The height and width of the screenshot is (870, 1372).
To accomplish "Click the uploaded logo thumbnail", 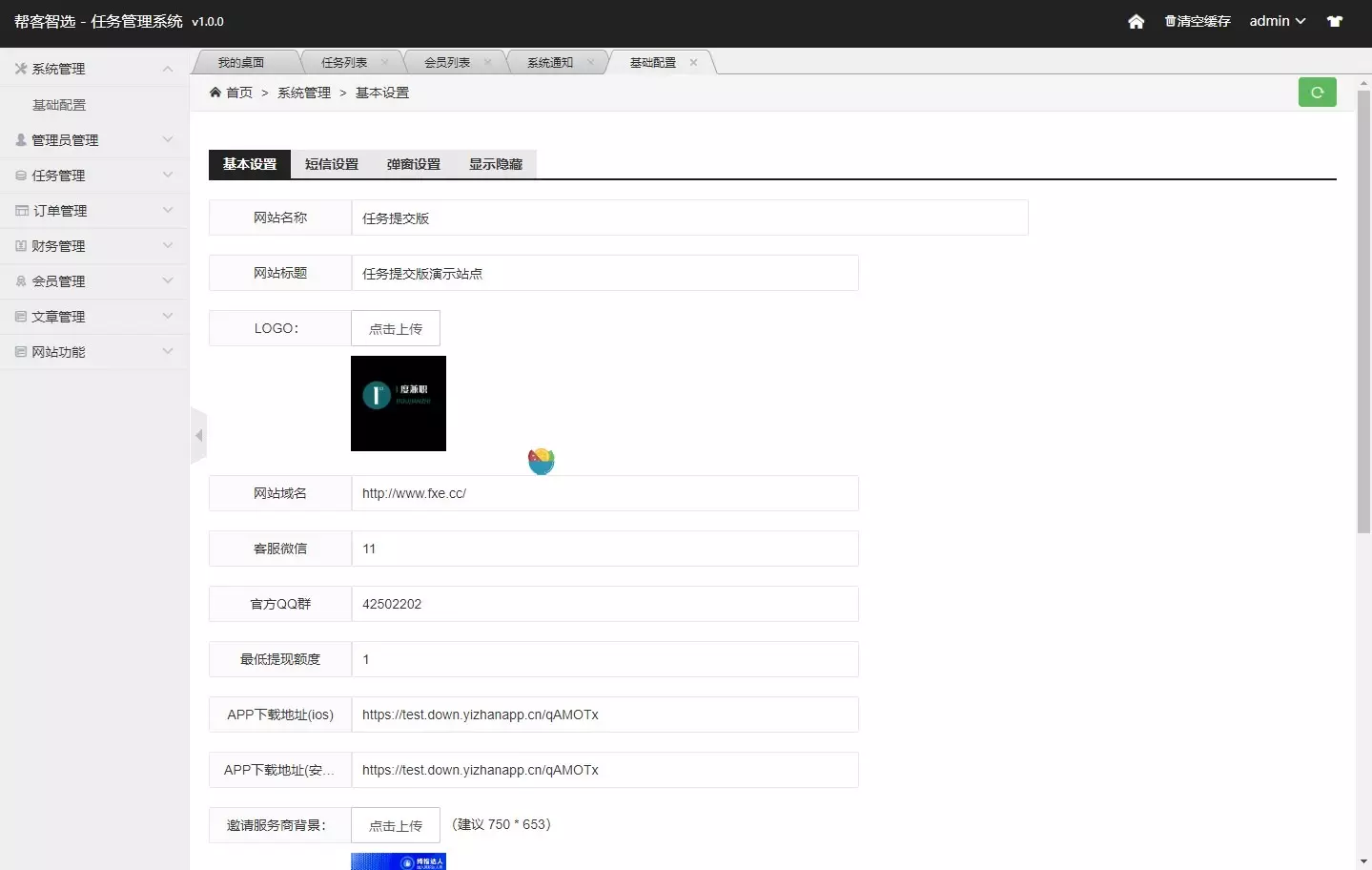I will 399,404.
